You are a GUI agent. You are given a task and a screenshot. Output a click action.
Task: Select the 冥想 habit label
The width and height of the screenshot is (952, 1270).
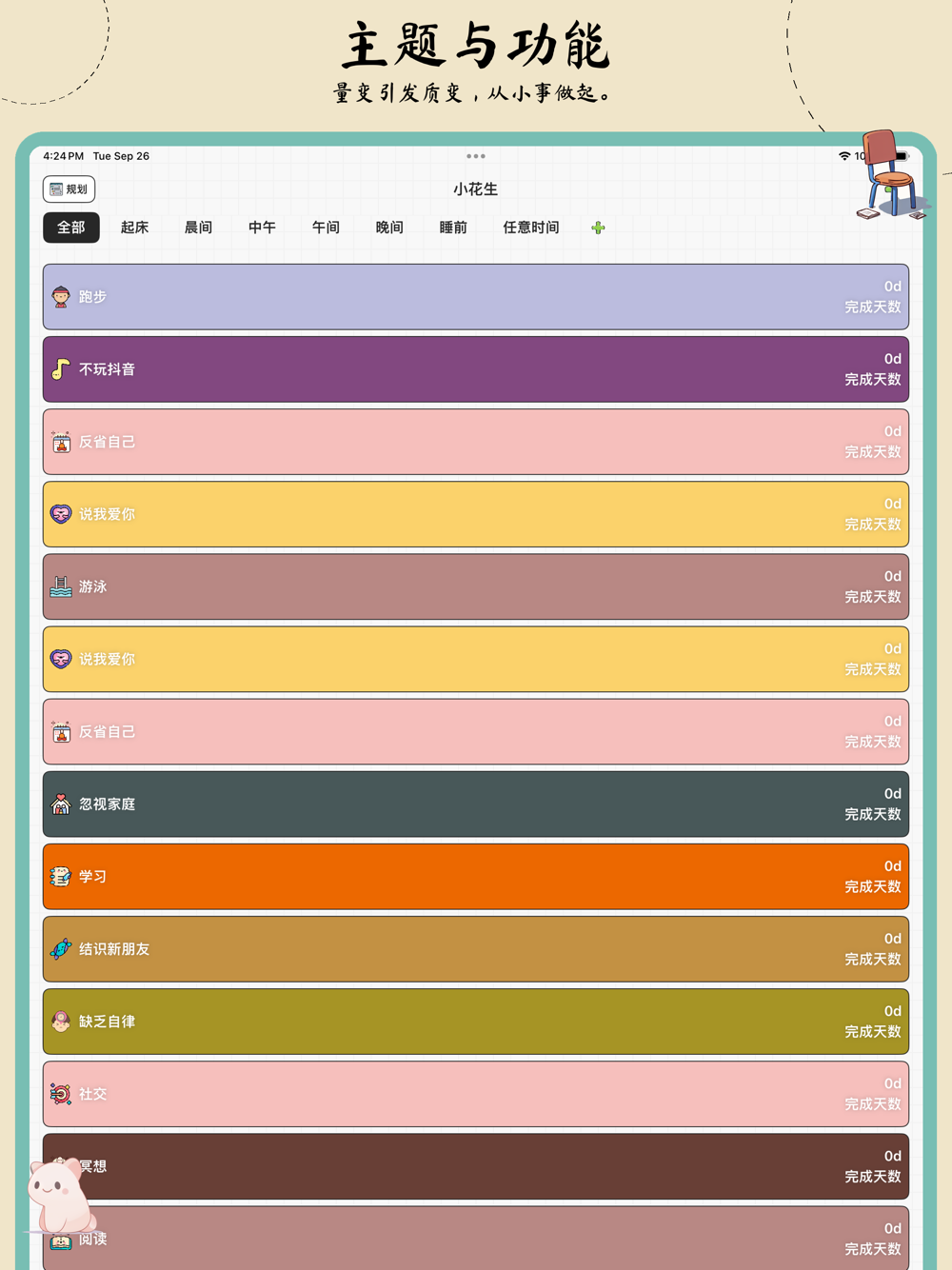coord(93,1166)
